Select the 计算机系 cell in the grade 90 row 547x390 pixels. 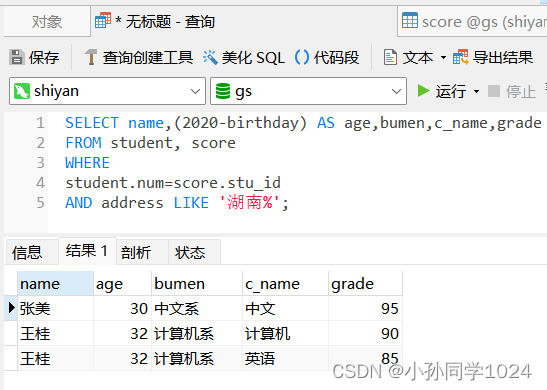[197, 333]
